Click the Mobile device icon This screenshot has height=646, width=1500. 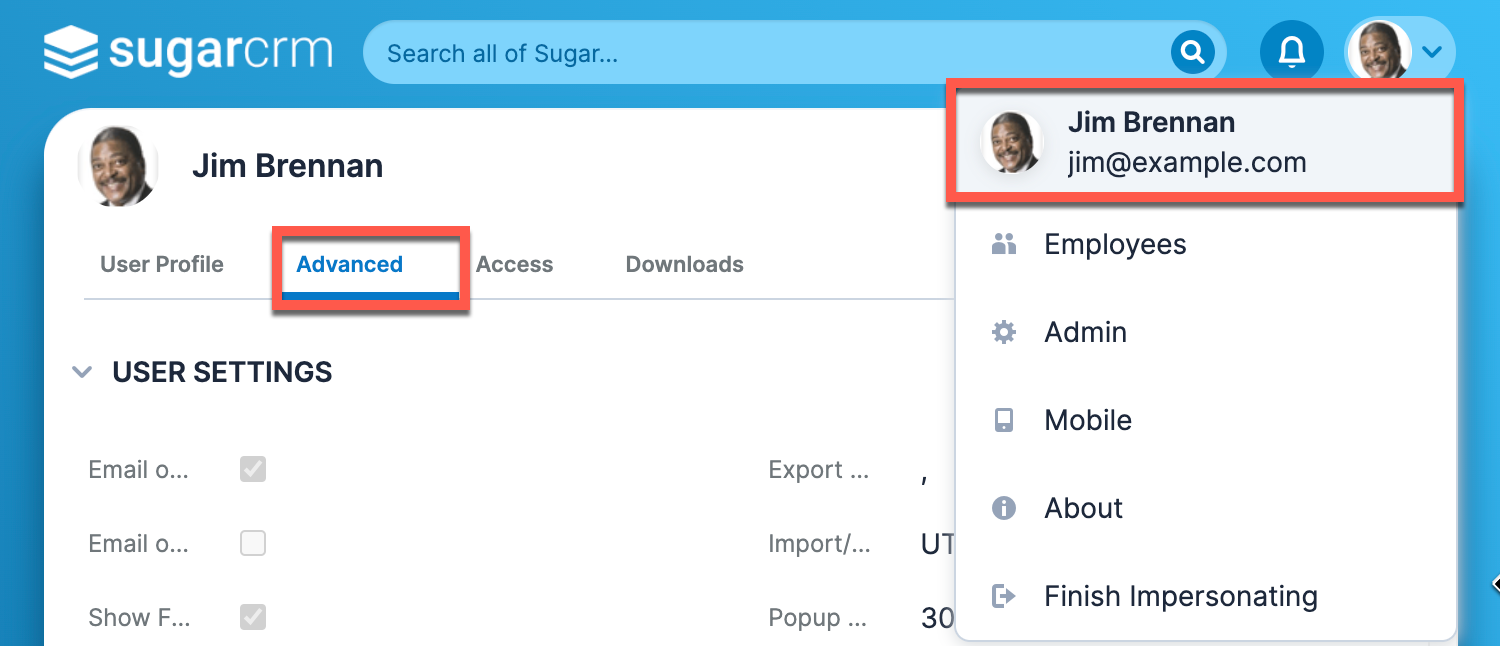pos(1003,420)
